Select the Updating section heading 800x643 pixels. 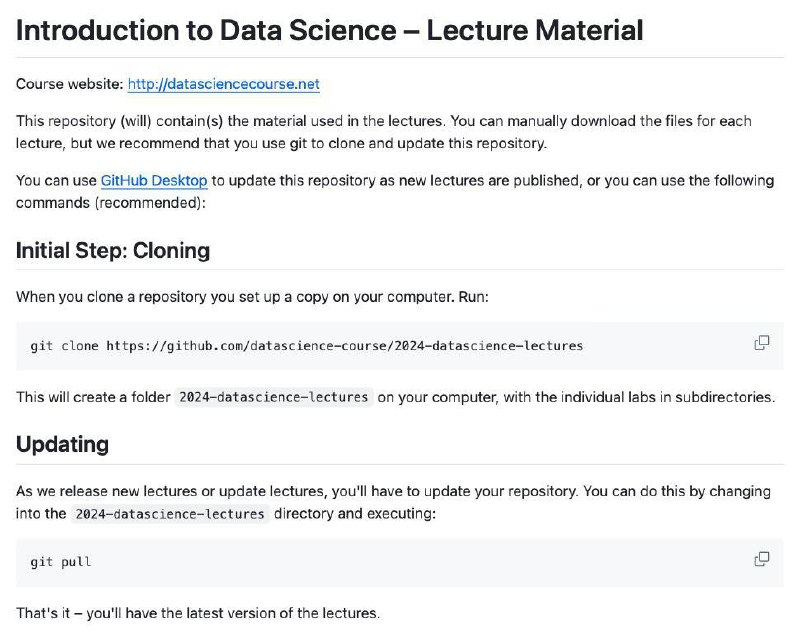point(62,444)
